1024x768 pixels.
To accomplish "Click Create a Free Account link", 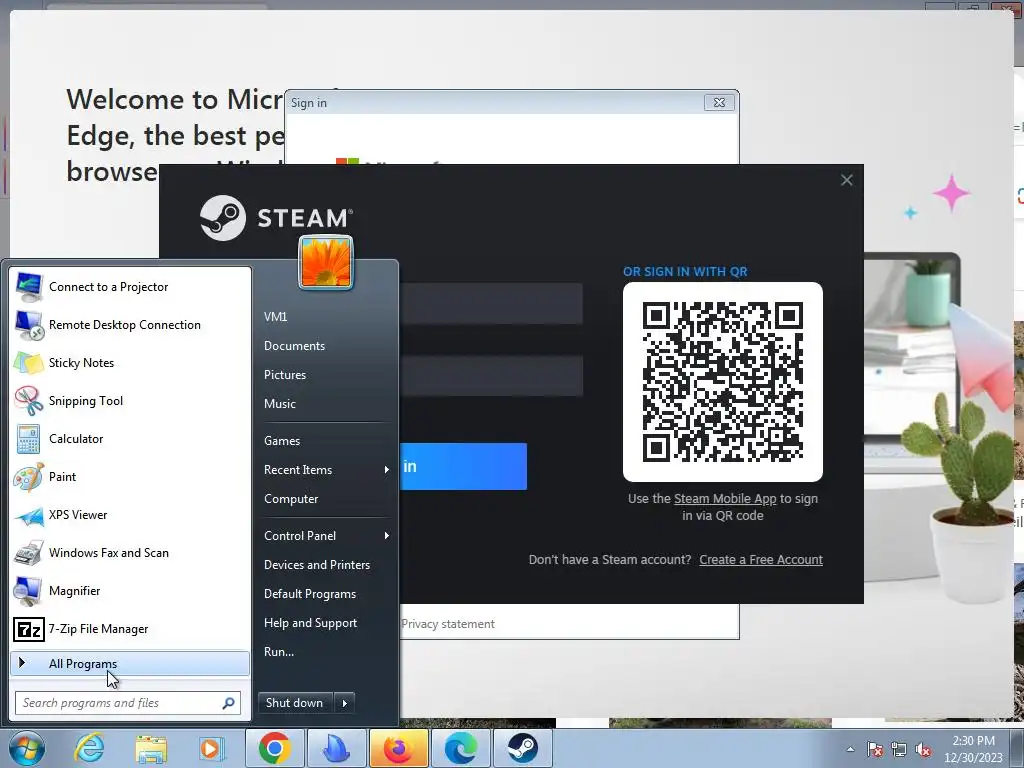I will pyautogui.click(x=761, y=560).
